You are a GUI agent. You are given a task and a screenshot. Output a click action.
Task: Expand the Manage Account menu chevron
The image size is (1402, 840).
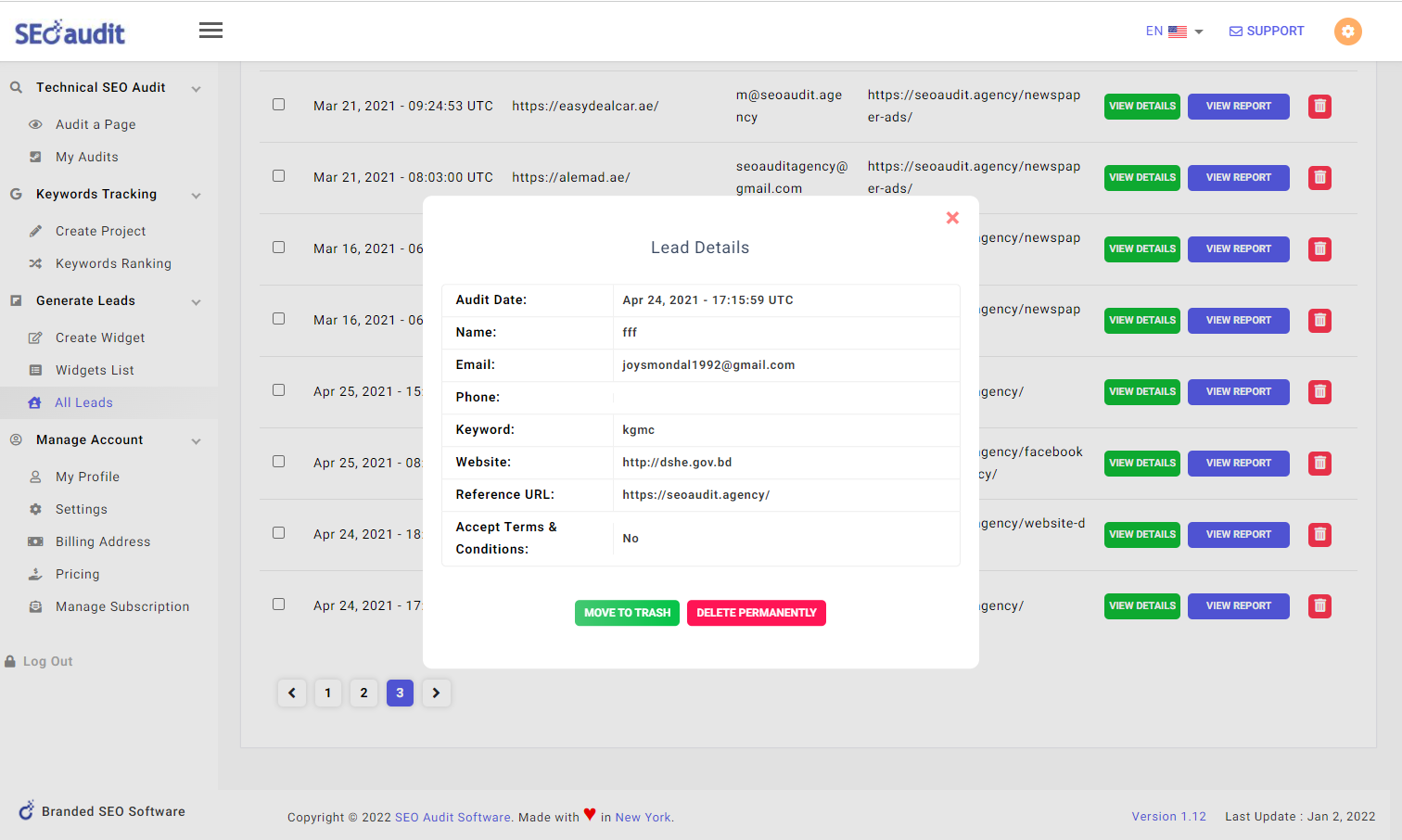[196, 440]
